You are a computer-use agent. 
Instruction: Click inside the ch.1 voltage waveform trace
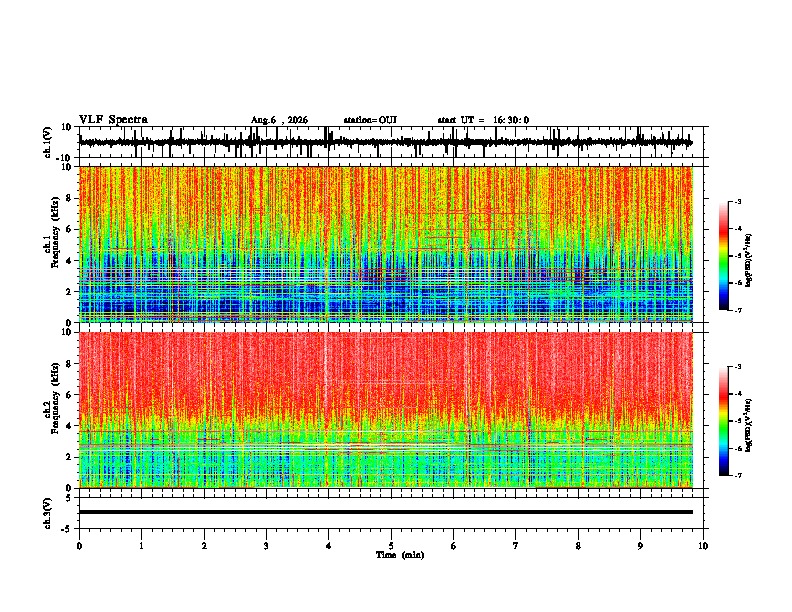point(386,142)
